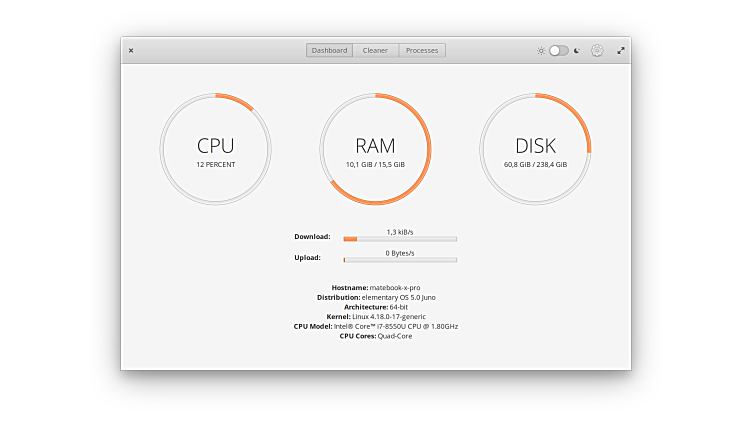The height and width of the screenshot is (423, 752).
Task: Click the Distribution elementary OS line
Action: pyautogui.click(x=376, y=297)
